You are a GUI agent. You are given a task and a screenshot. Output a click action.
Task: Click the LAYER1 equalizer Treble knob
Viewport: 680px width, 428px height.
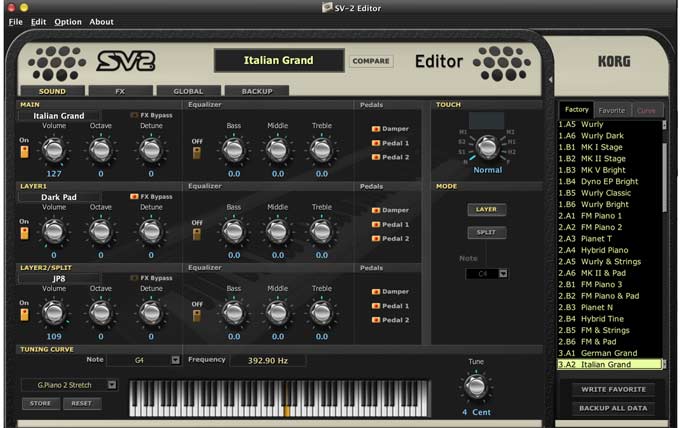click(x=321, y=231)
